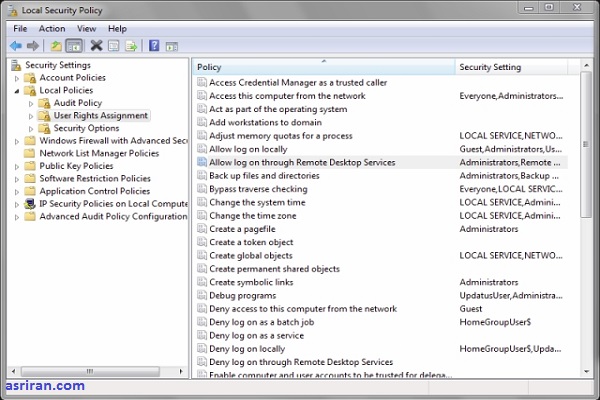Image resolution: width=600 pixels, height=400 pixels.
Task: Open the Action menu
Action: pyautogui.click(x=52, y=29)
